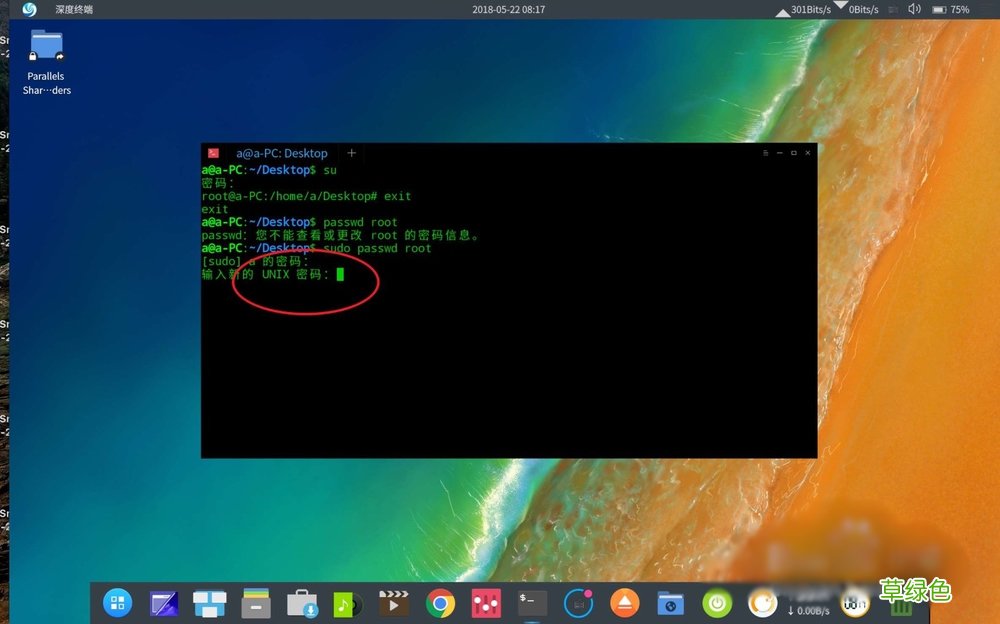The width and height of the screenshot is (1000, 624).
Task: Launch the Deepin Terminal dock icon
Action: tap(531, 603)
